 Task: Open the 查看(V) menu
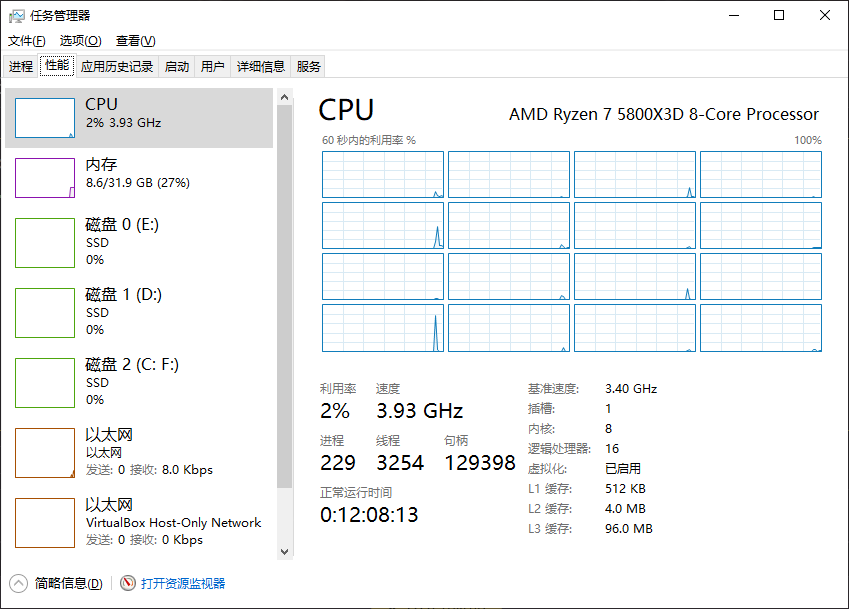click(x=135, y=41)
